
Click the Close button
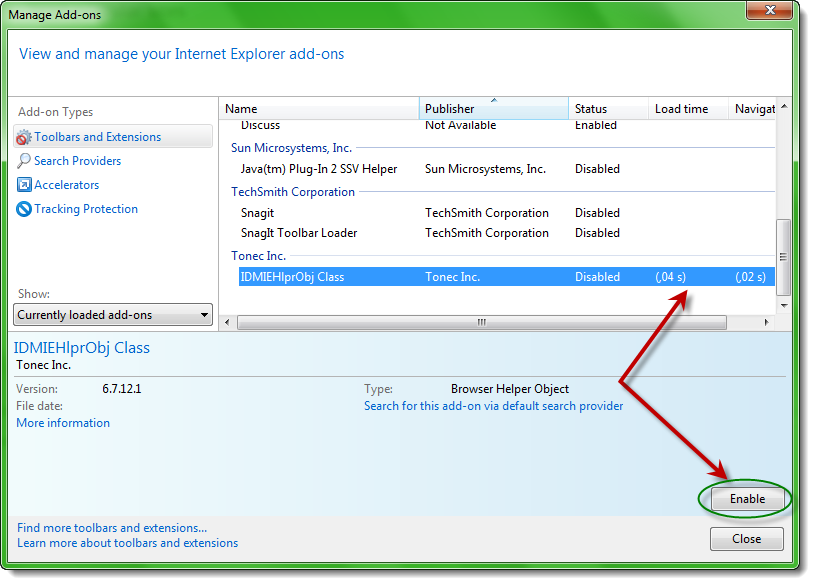(x=747, y=539)
